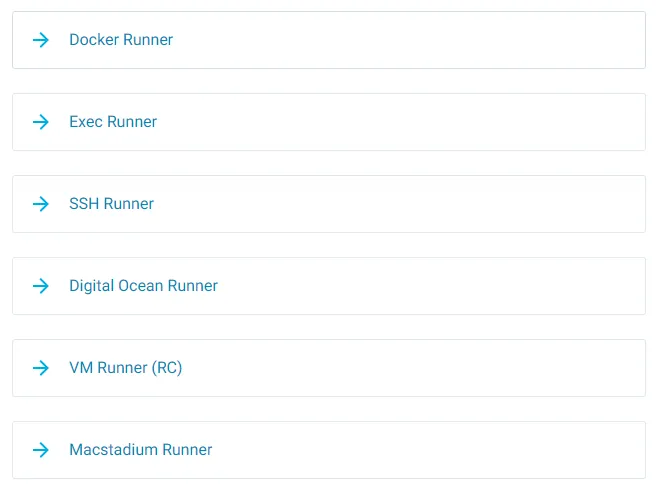Click the "(RC)" label text
The image size is (665, 500).
coord(166,368)
